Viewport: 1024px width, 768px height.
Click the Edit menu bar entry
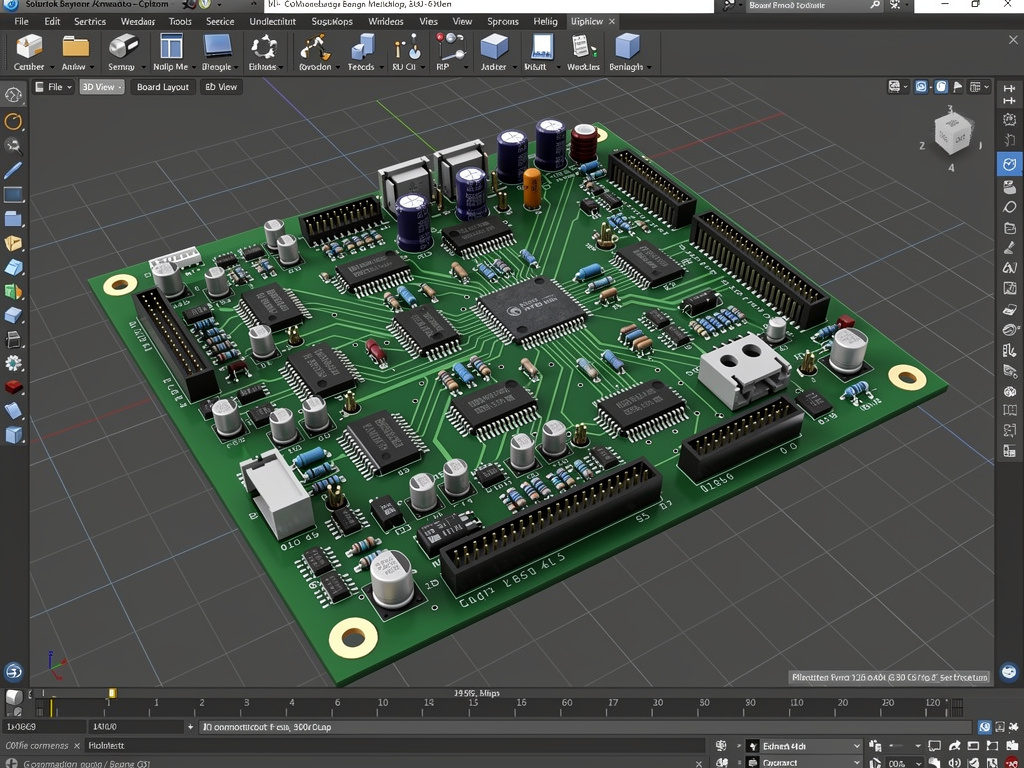pyautogui.click(x=51, y=20)
